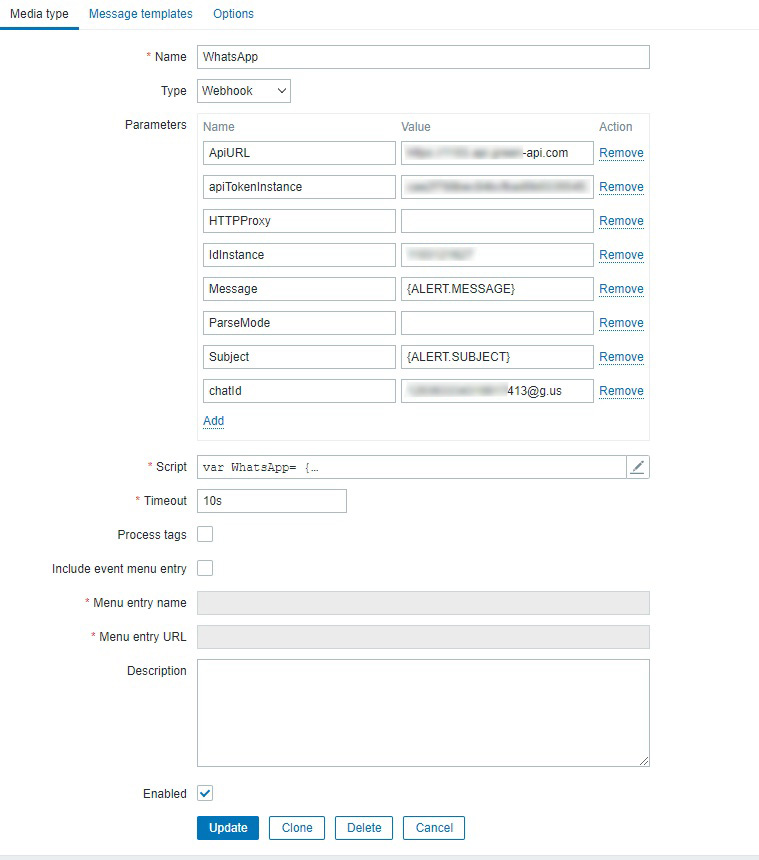The image size is (759, 860).
Task: Click Add to insert a new parameter
Action: click(x=213, y=421)
